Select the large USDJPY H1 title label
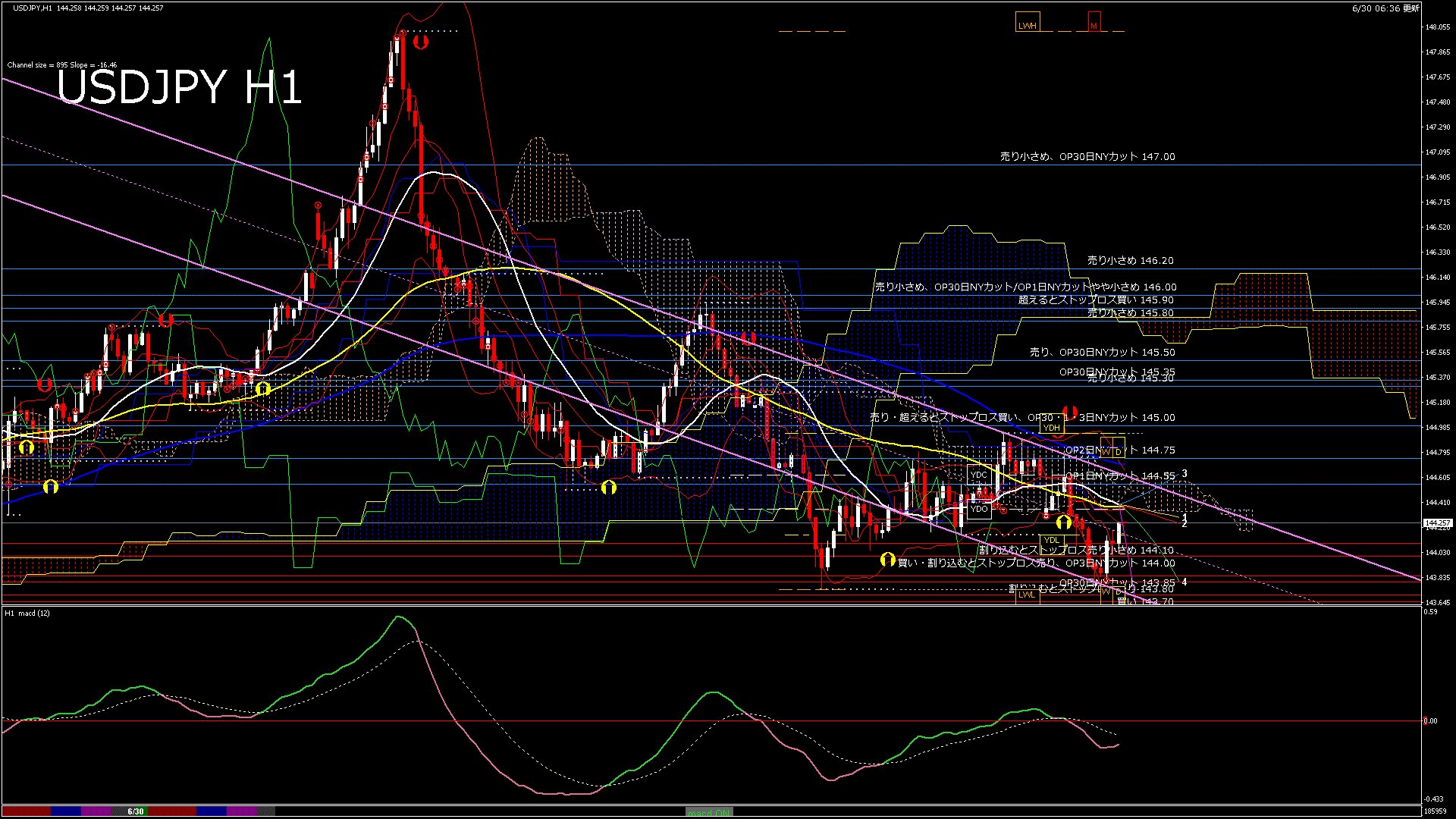This screenshot has width=1456, height=819. coord(180,86)
